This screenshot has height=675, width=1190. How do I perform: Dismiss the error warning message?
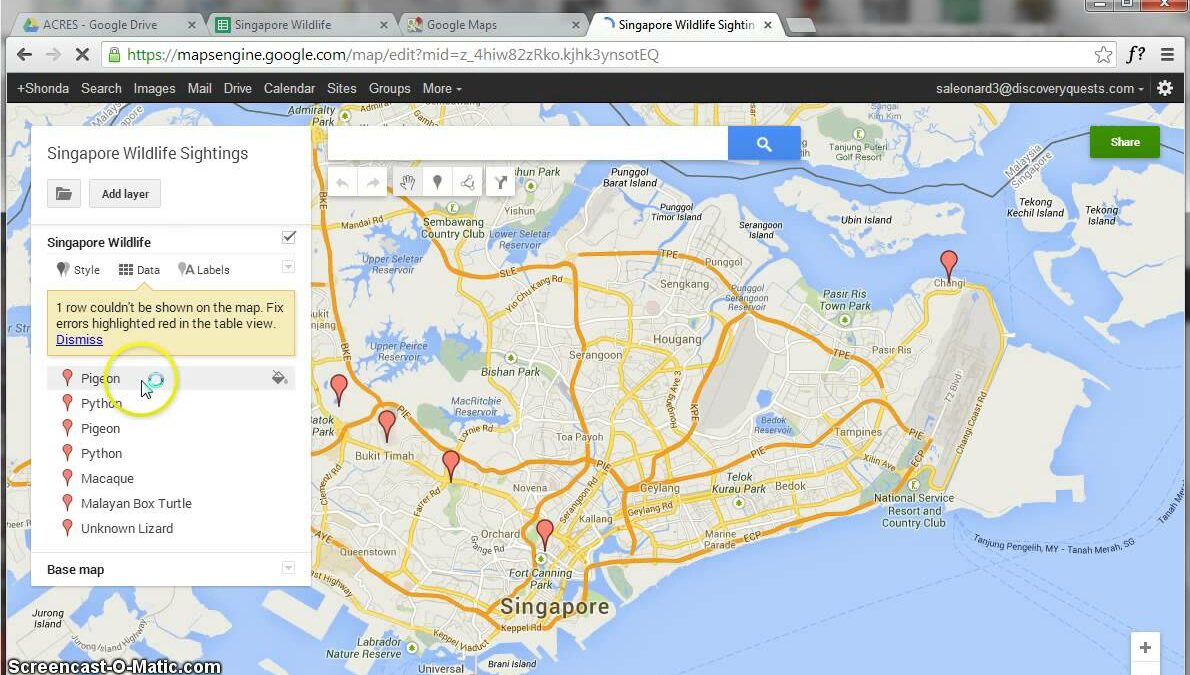pyautogui.click(x=79, y=339)
